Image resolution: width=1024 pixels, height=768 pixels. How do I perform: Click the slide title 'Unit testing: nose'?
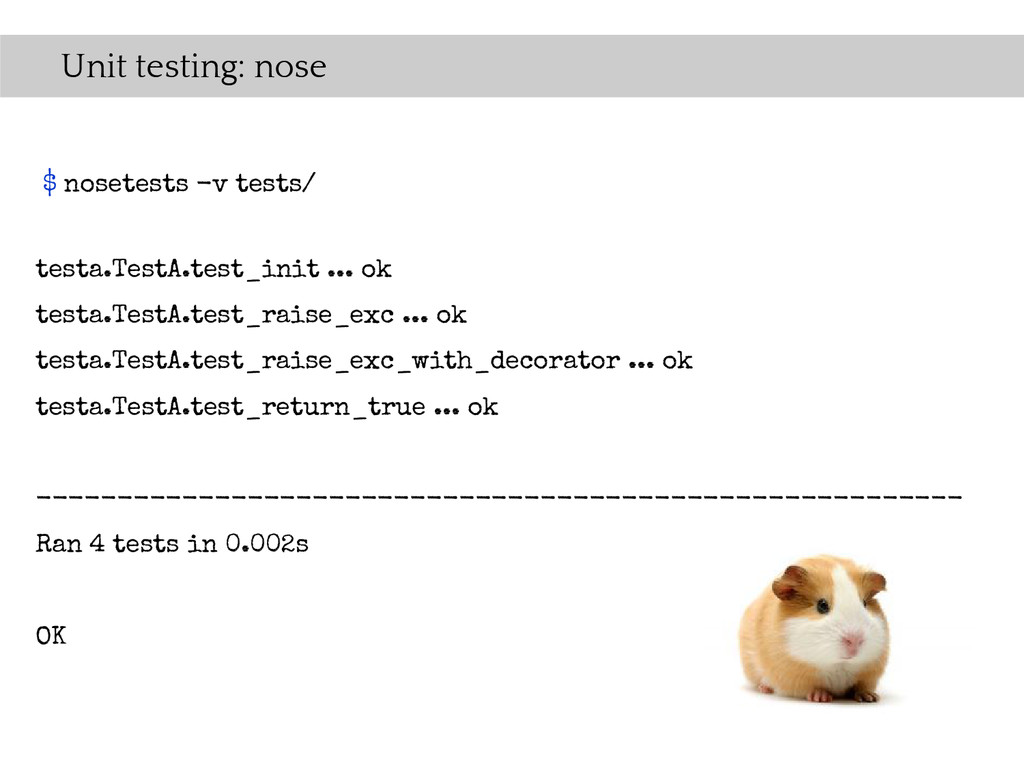coord(194,67)
